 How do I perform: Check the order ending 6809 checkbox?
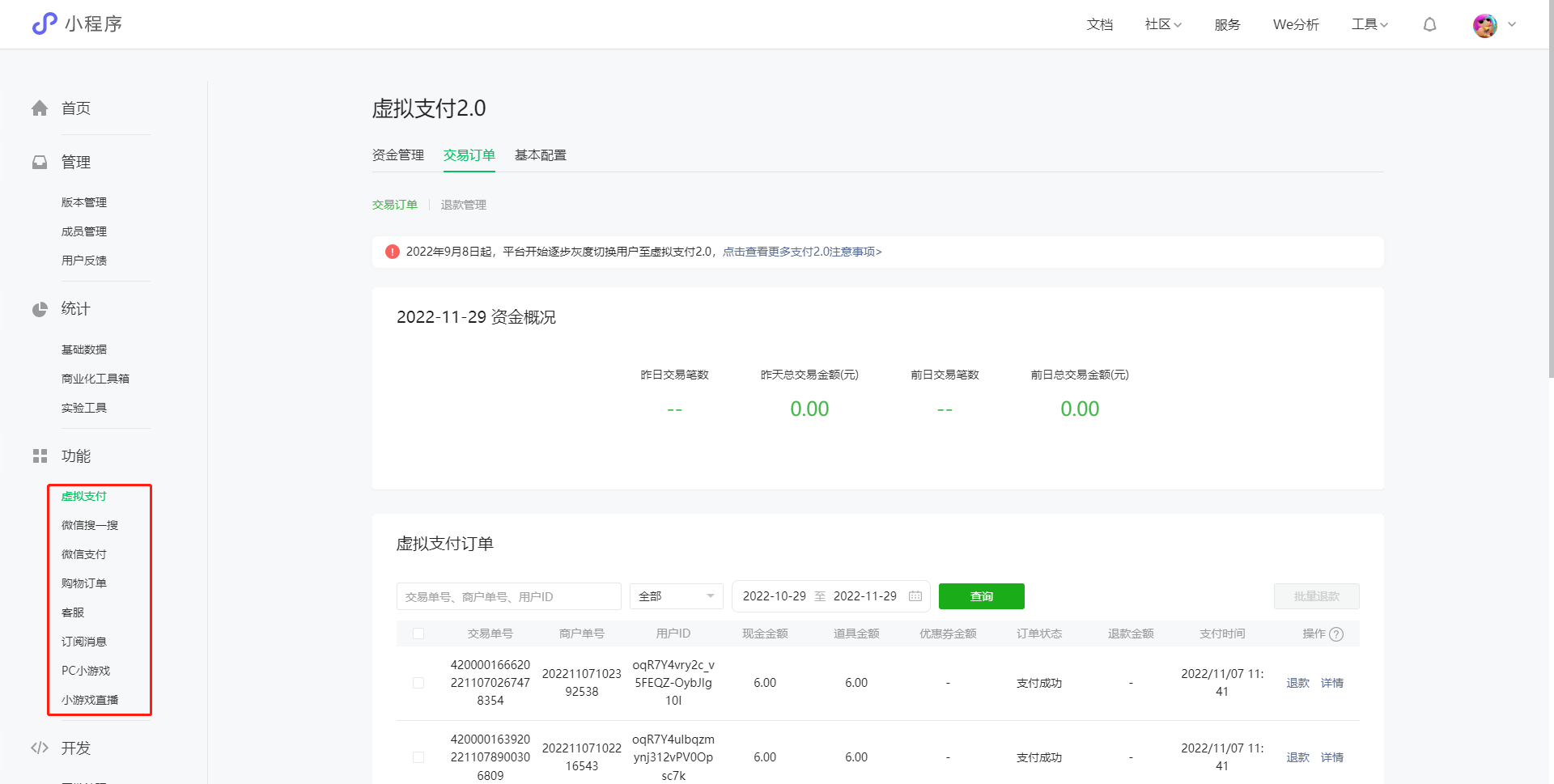point(418,757)
